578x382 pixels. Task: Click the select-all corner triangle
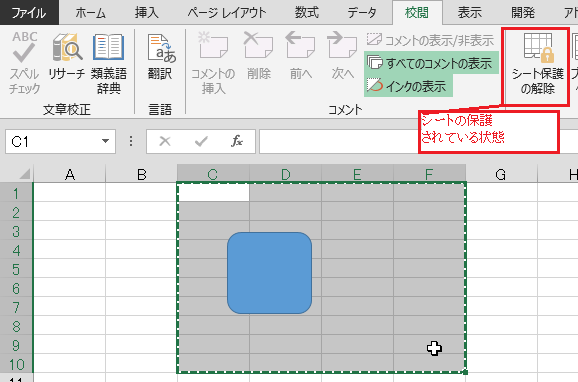[x=24, y=173]
